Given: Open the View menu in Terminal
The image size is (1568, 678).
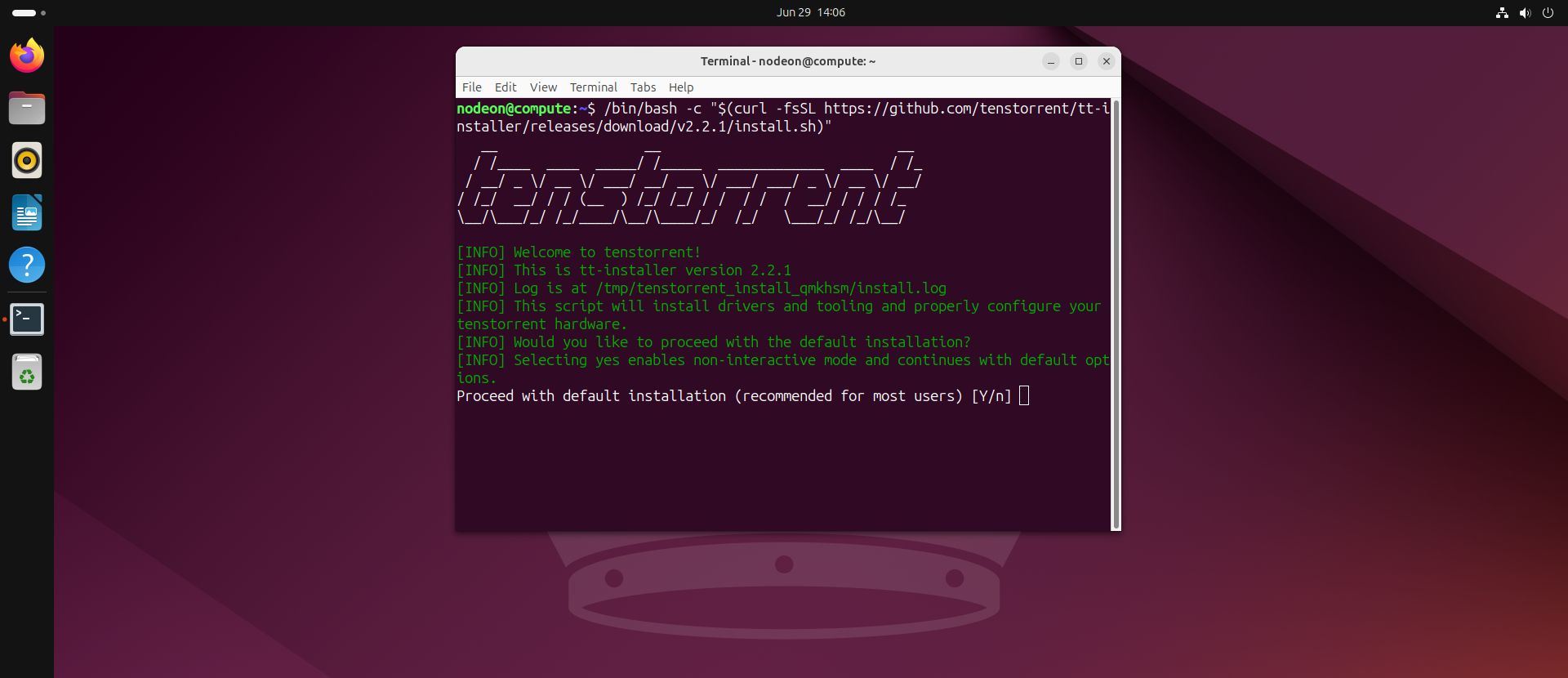Looking at the screenshot, I should [543, 87].
